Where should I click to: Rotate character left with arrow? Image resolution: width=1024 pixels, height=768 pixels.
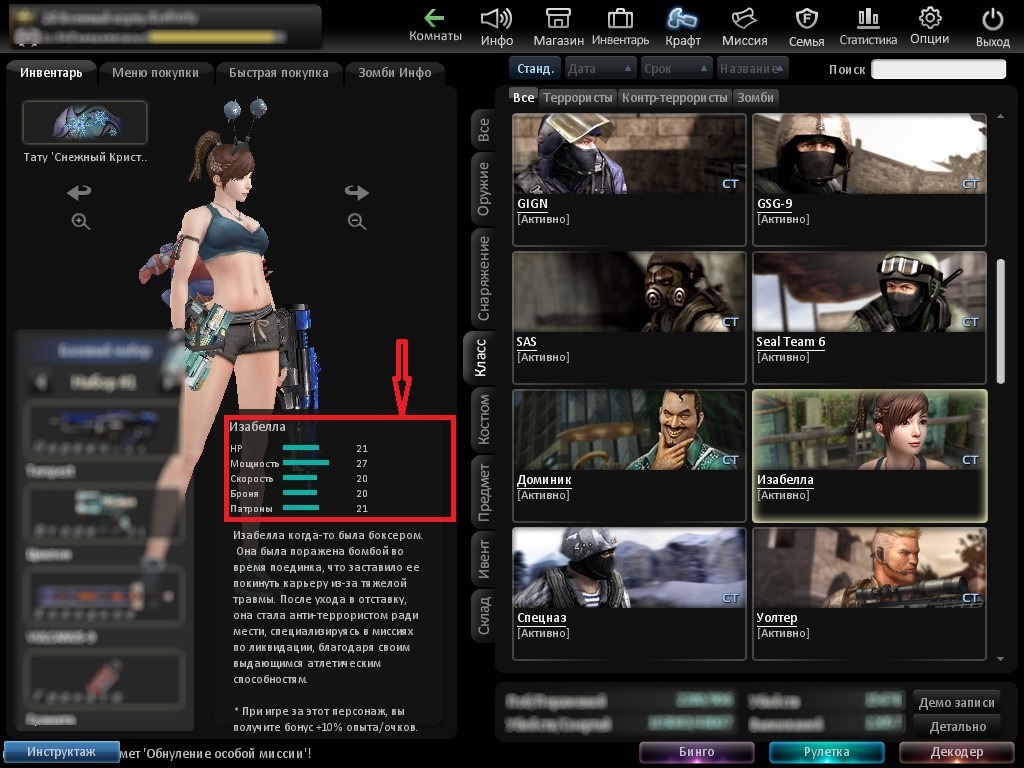[79, 192]
